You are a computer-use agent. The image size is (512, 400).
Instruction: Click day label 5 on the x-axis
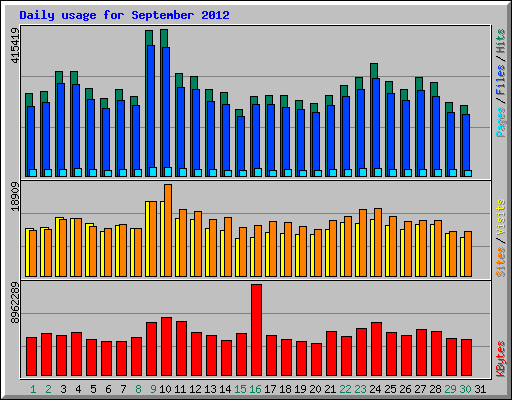[93, 389]
